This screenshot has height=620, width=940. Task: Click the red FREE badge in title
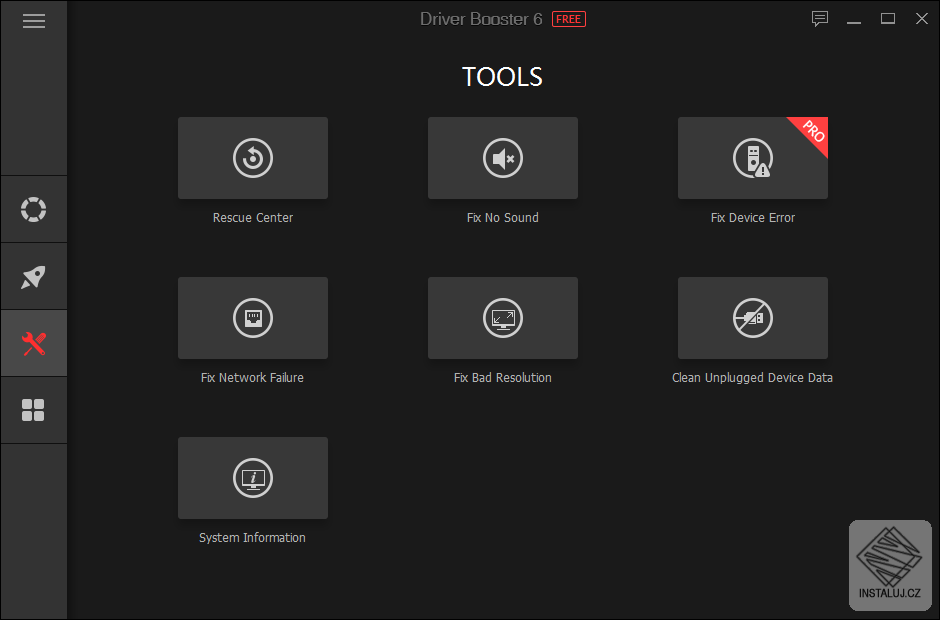[x=569, y=19]
